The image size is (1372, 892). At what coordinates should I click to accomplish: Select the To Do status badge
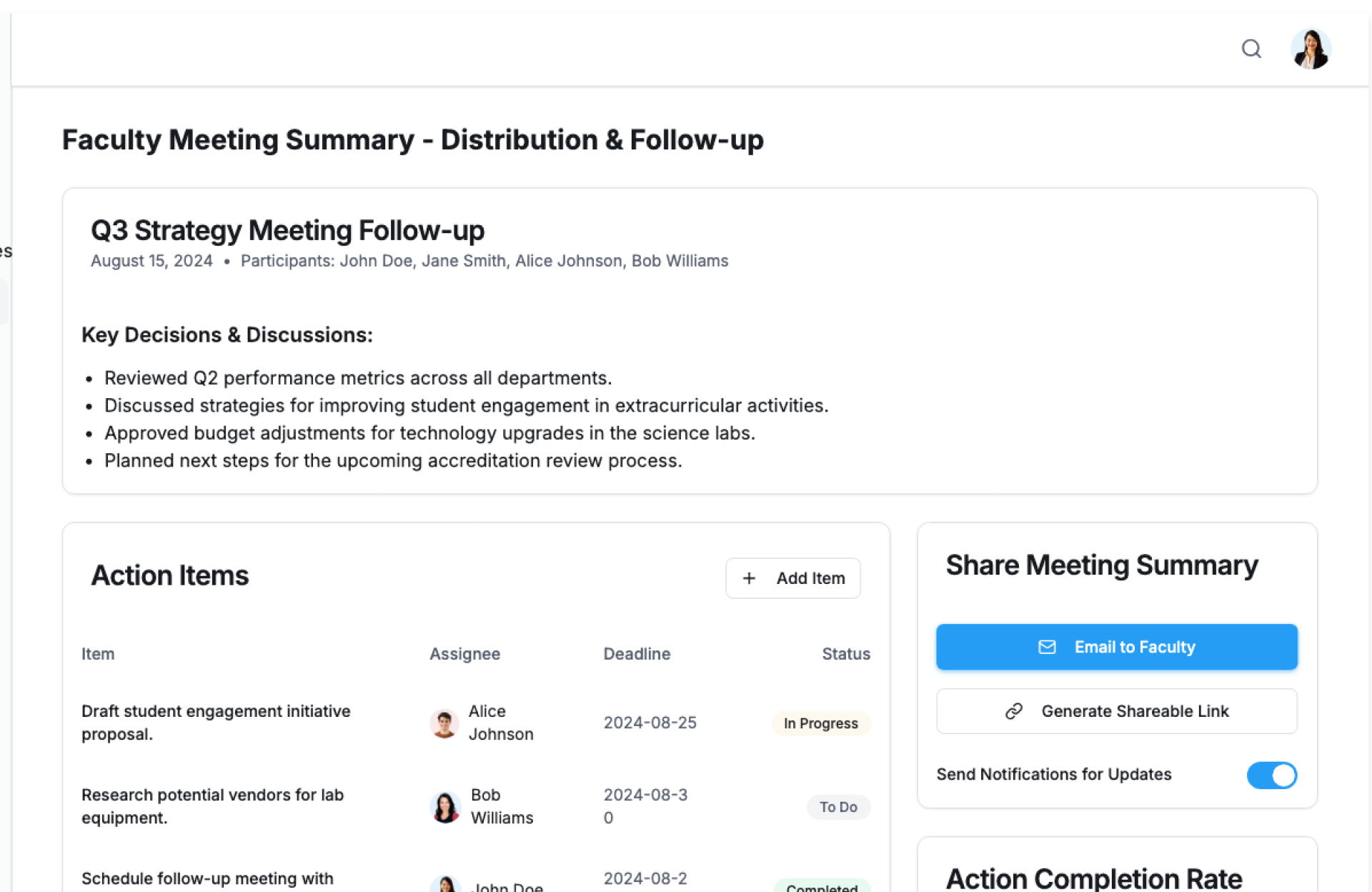(838, 807)
